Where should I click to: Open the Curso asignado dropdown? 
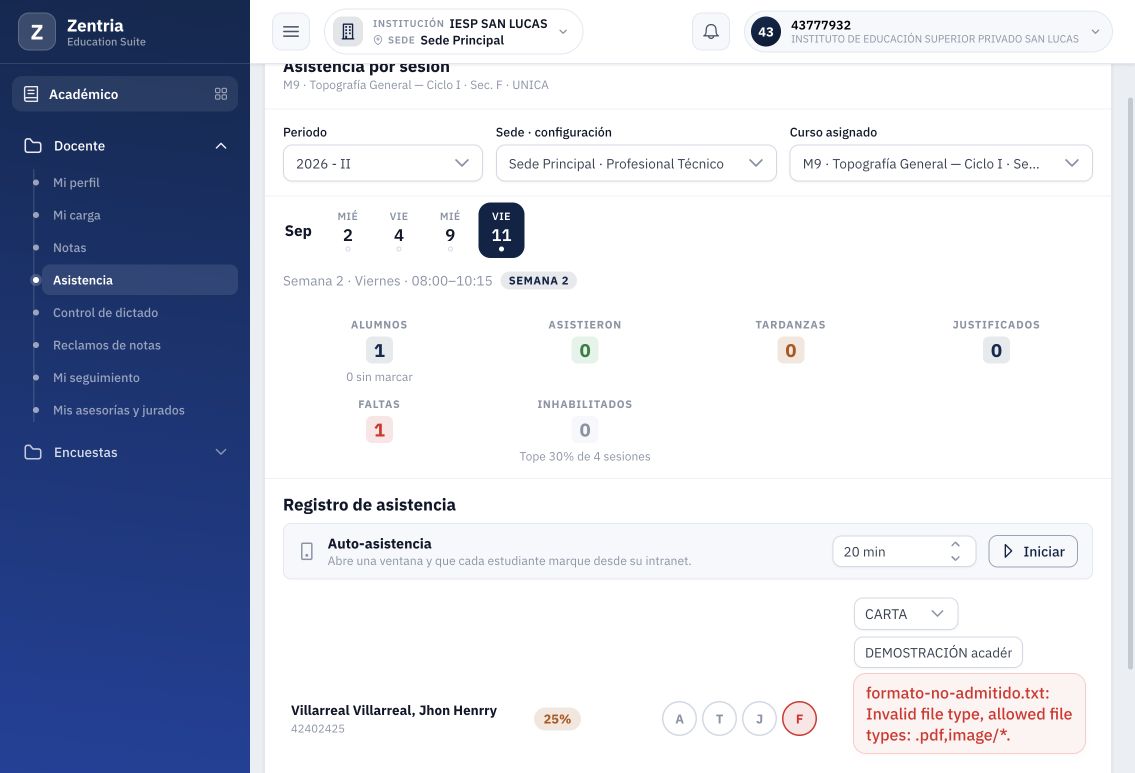click(941, 164)
